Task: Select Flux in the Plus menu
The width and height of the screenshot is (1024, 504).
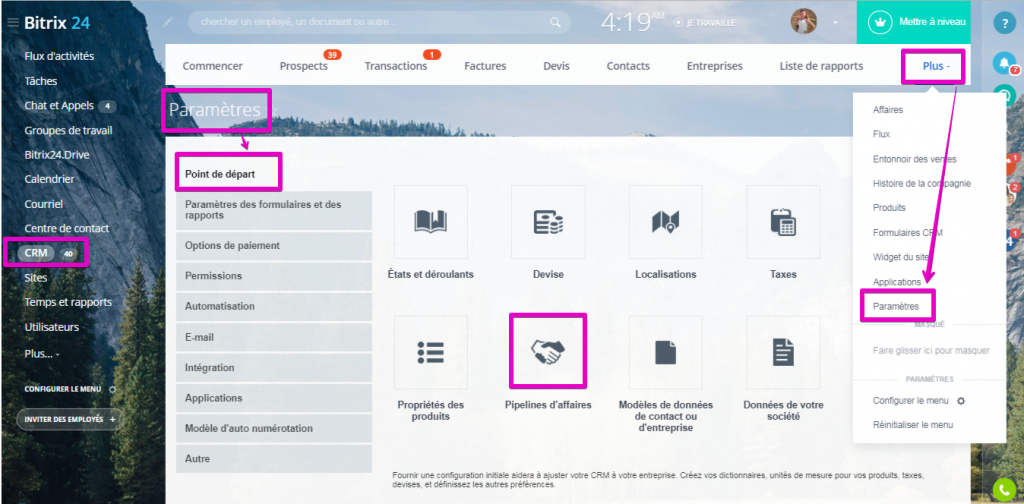Action: pos(881,134)
